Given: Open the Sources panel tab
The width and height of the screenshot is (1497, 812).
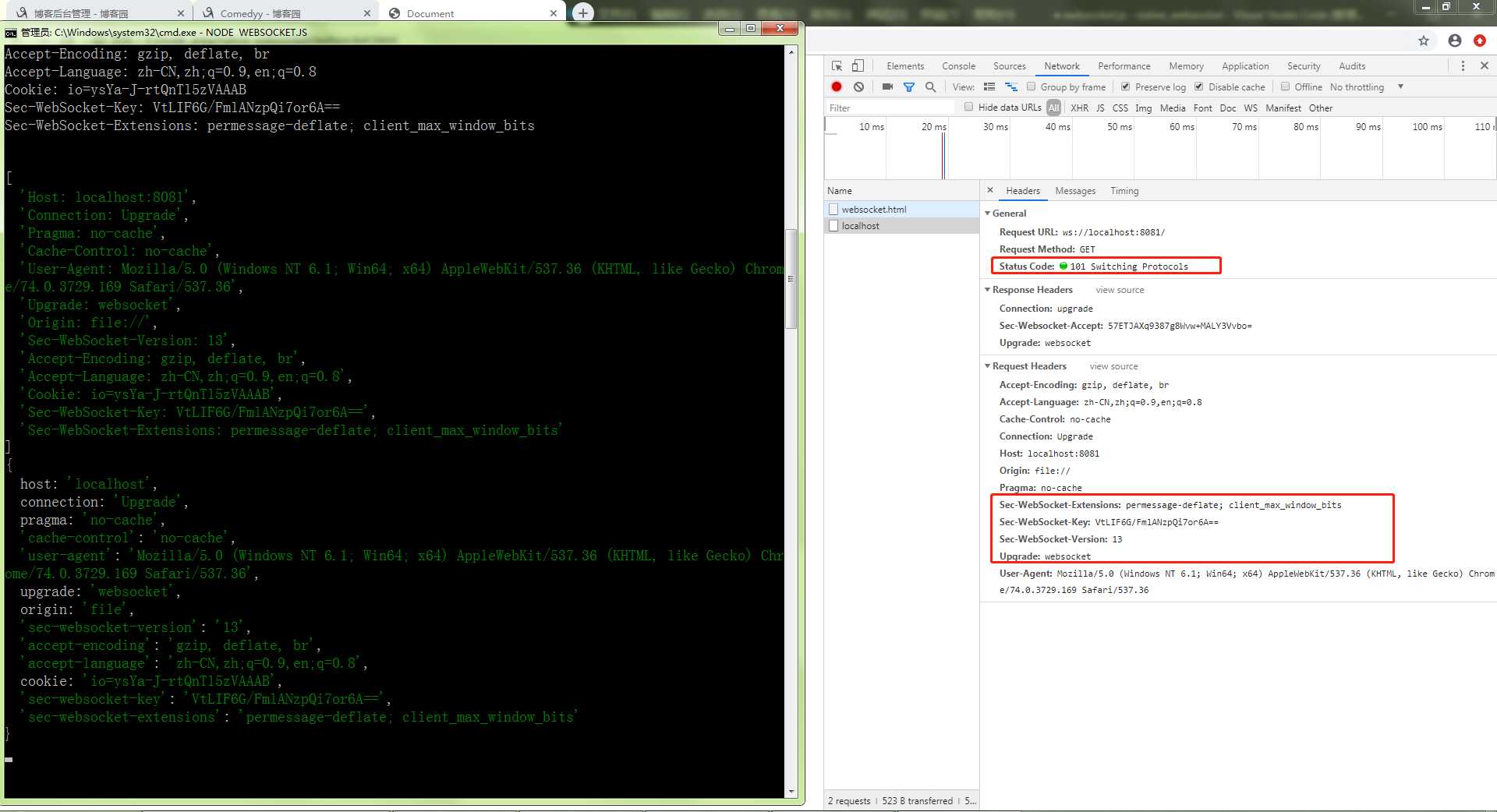Looking at the screenshot, I should [x=1010, y=66].
